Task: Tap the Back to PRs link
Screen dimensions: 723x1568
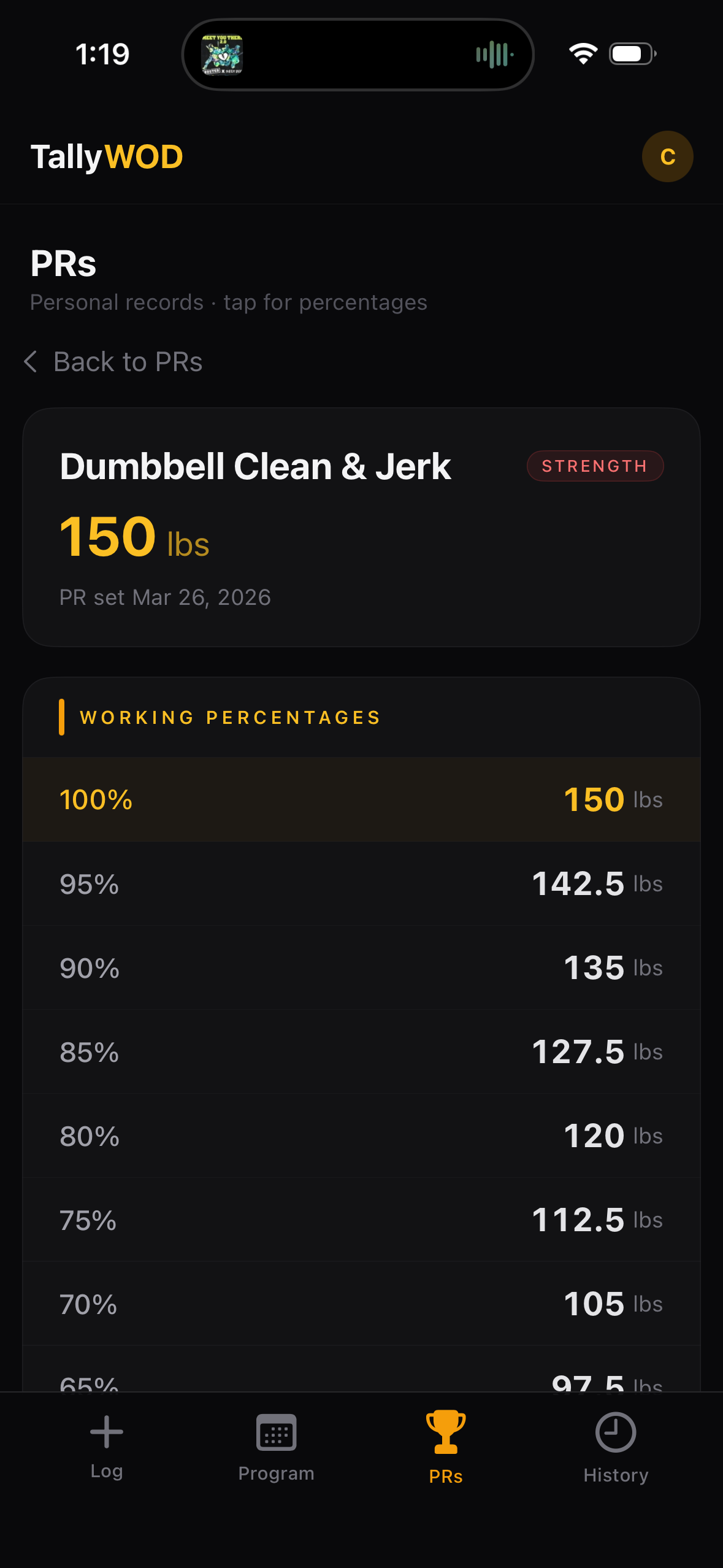Action: click(128, 362)
